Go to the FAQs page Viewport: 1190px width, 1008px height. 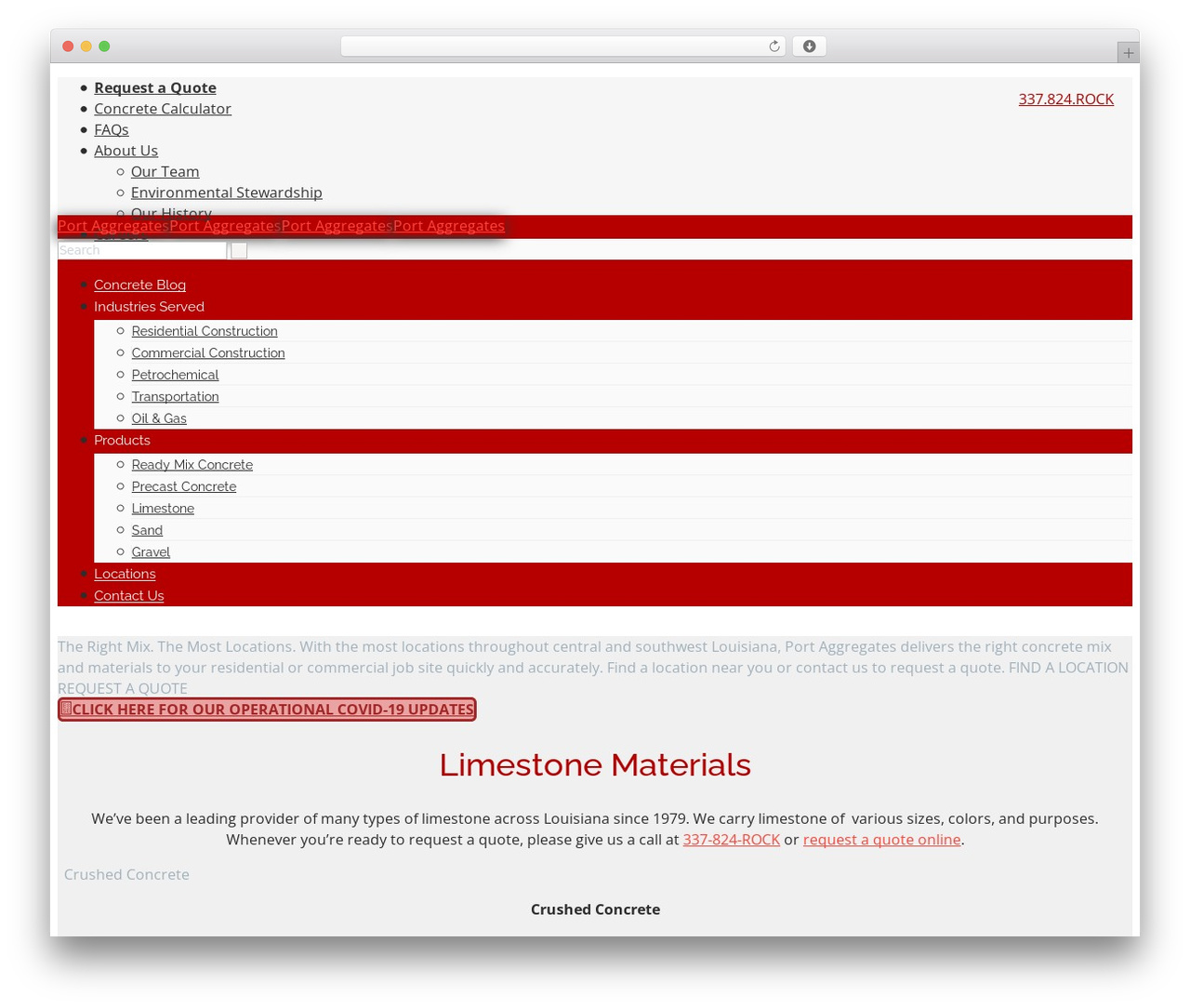click(x=112, y=129)
